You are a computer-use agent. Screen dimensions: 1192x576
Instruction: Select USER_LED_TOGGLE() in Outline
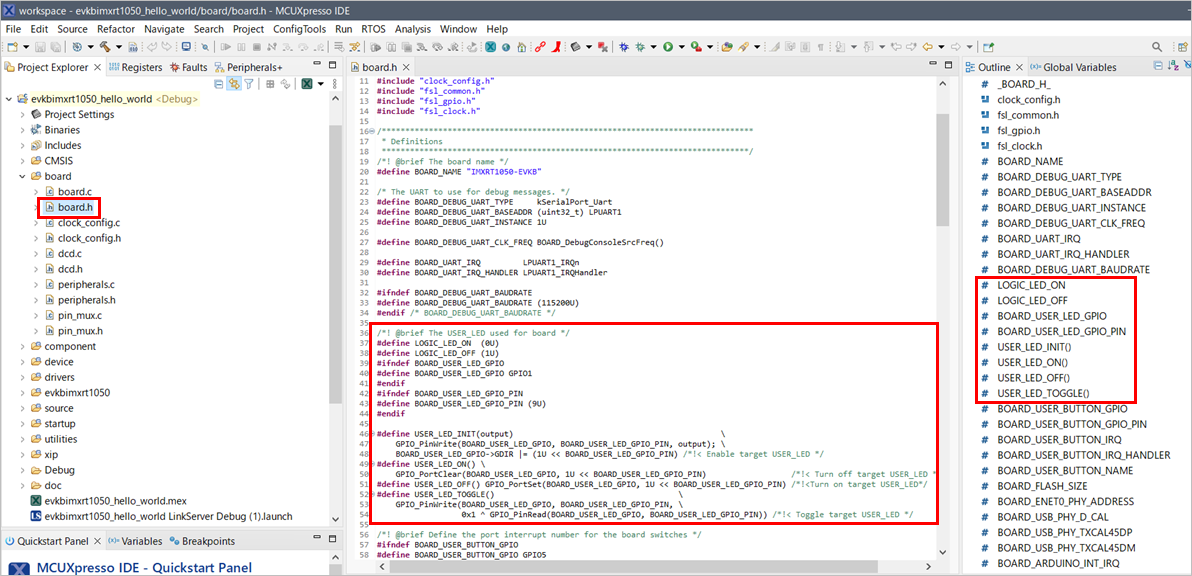(x=1043, y=393)
